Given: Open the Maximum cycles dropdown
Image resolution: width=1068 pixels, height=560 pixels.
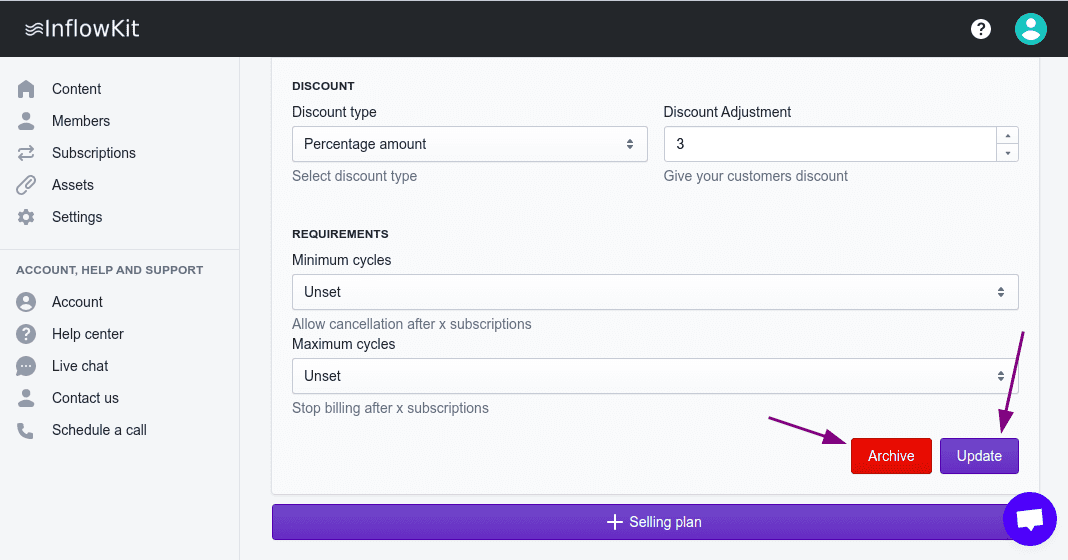Looking at the screenshot, I should pos(655,376).
